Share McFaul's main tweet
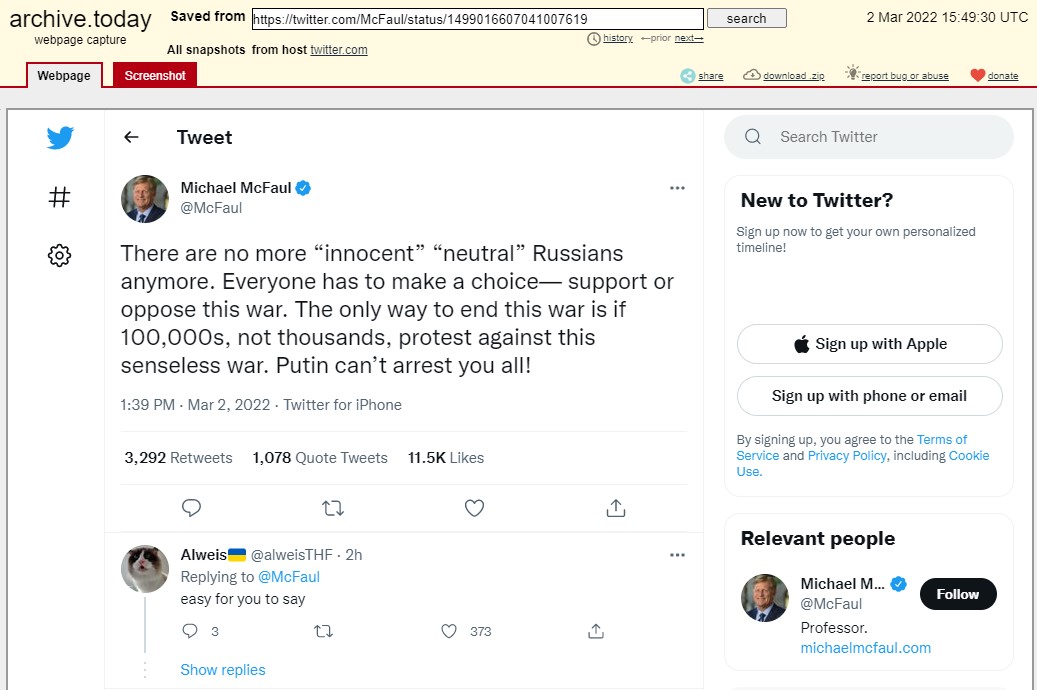Image resolution: width=1037 pixels, height=690 pixels. (616, 508)
